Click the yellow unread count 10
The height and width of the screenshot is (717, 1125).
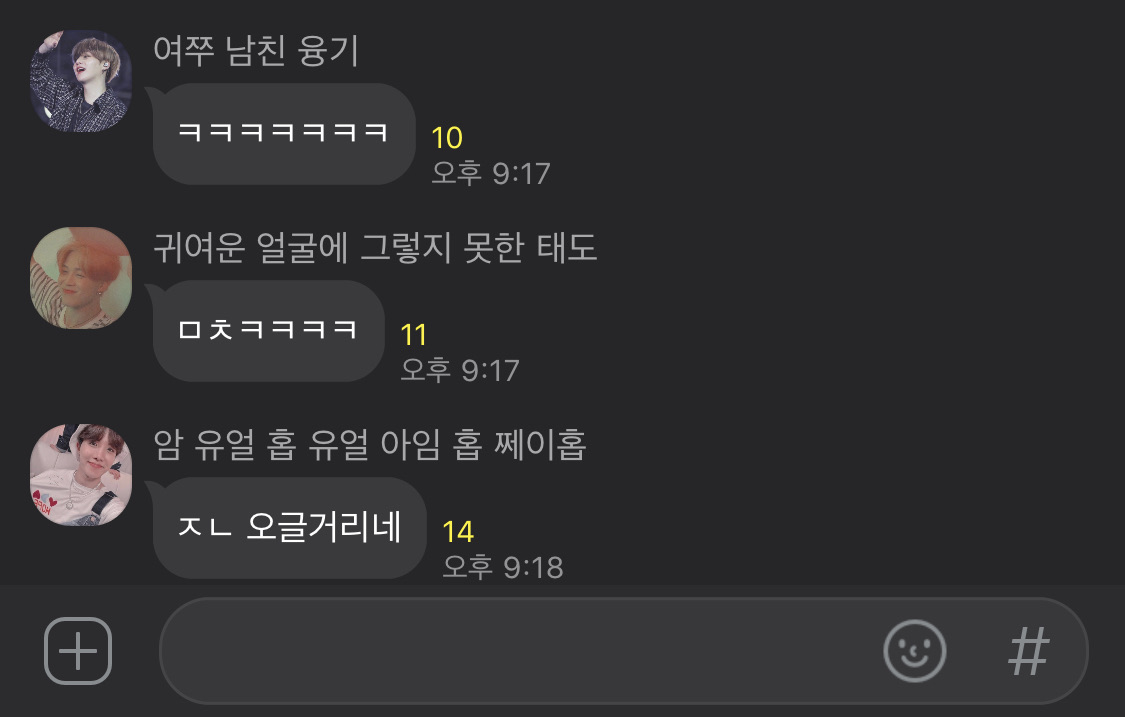pyautogui.click(x=447, y=138)
